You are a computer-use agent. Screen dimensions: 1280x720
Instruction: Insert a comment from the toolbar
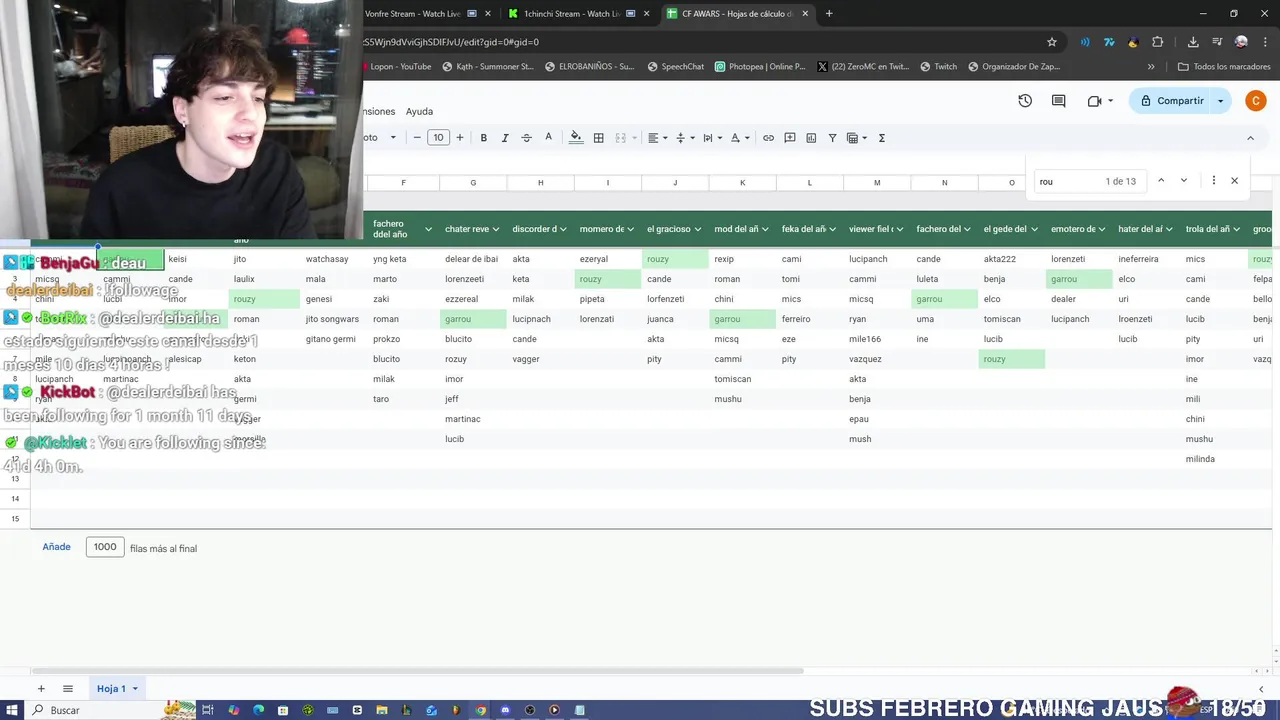[790, 138]
